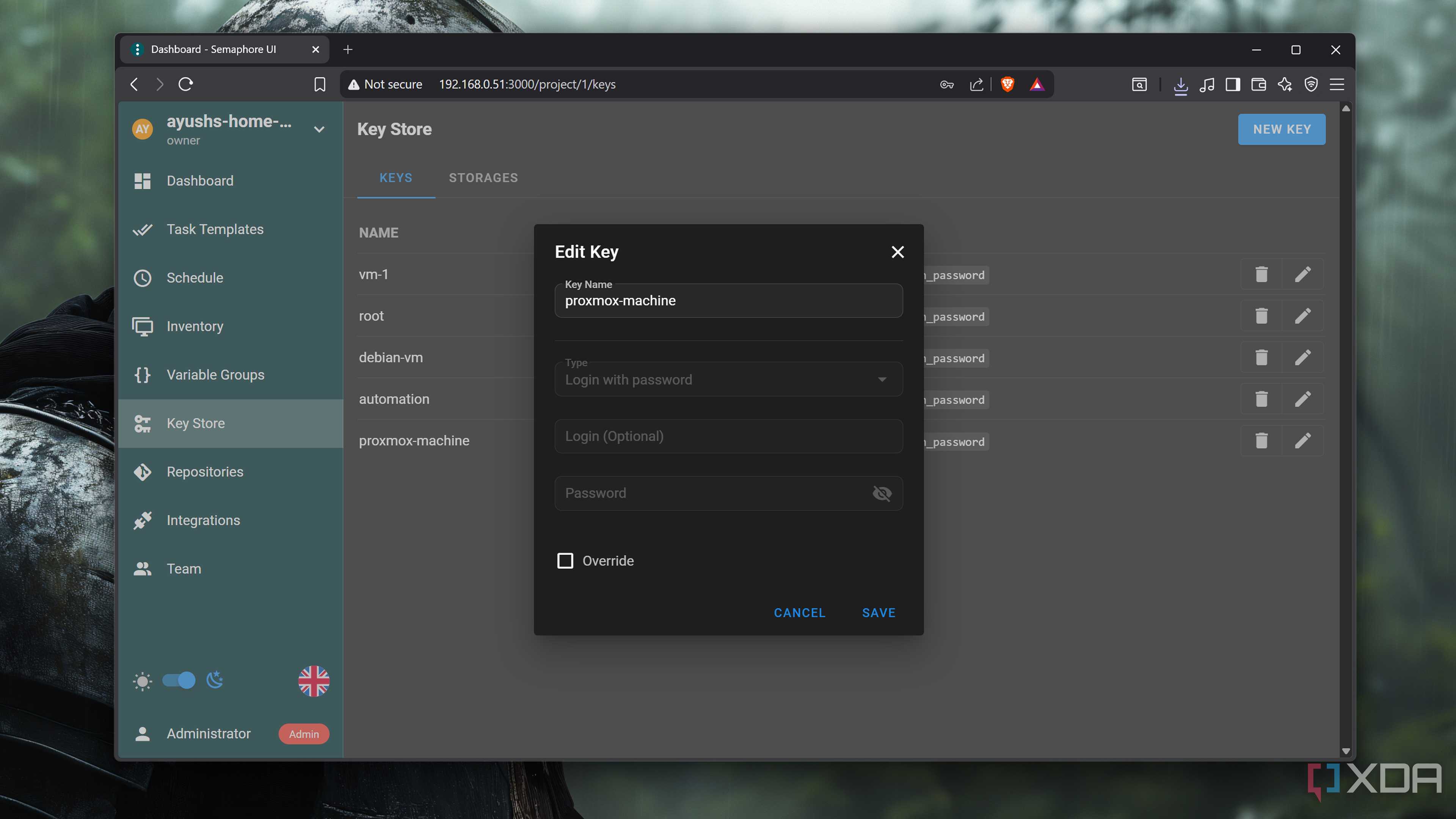This screenshot has width=1456, height=819.
Task: Open a new browser tab
Action: [348, 50]
